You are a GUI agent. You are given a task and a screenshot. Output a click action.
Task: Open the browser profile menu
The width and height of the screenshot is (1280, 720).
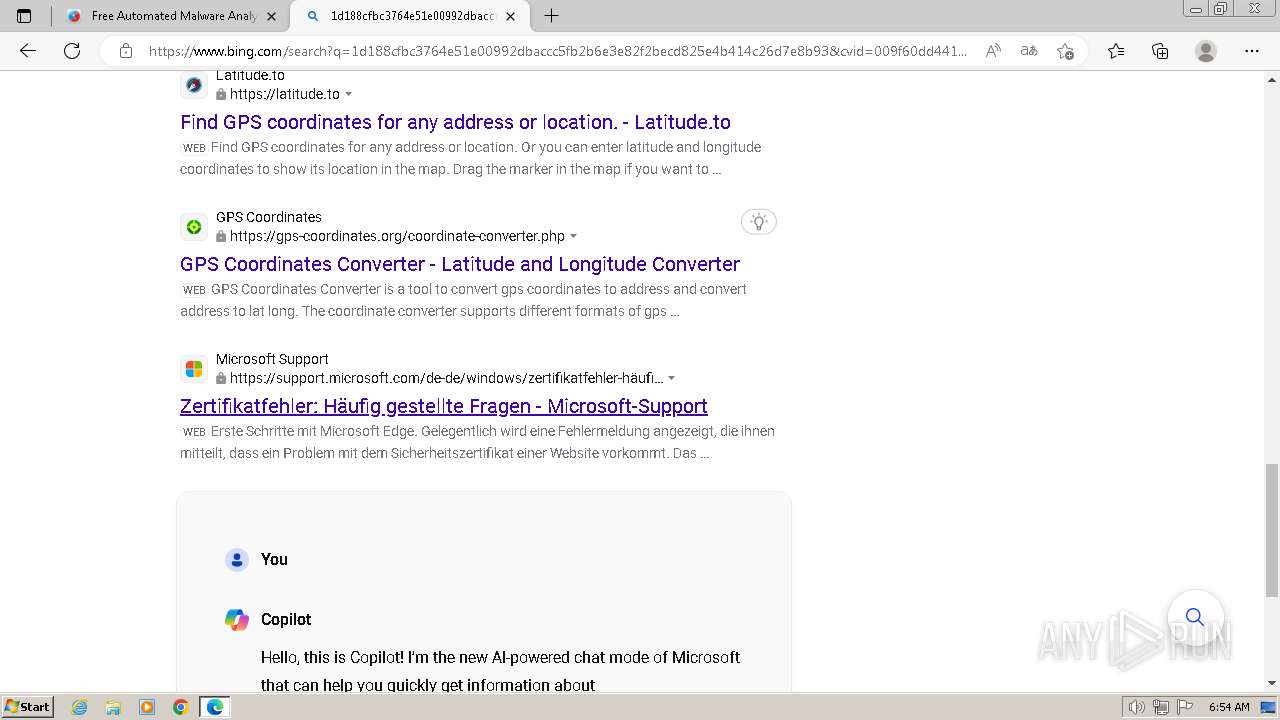[1206, 51]
